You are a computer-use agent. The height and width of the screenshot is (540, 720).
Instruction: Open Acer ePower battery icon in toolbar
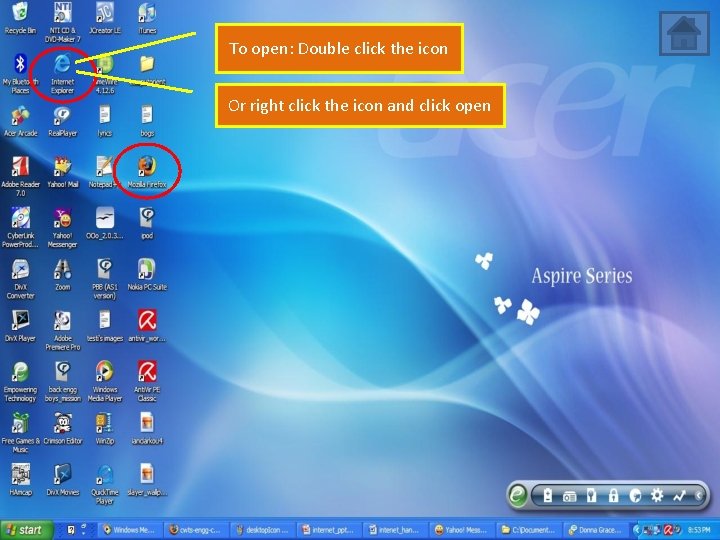click(x=547, y=495)
